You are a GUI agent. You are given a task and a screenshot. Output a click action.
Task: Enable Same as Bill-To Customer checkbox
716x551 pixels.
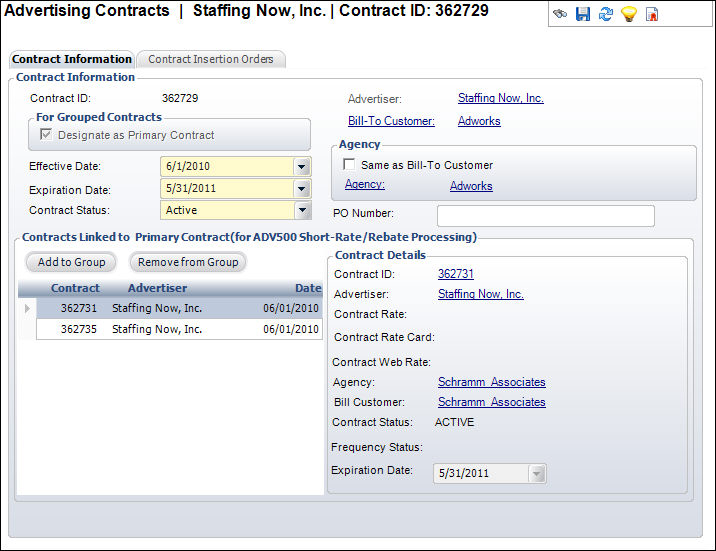click(x=349, y=165)
